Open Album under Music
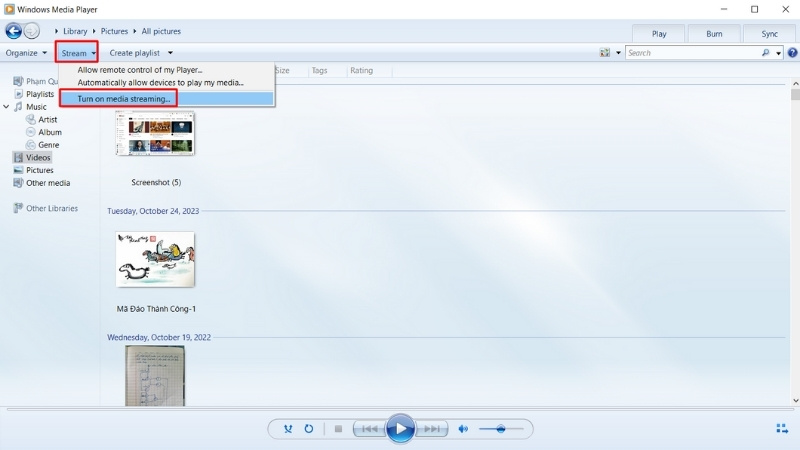This screenshot has width=800, height=450. [50, 132]
